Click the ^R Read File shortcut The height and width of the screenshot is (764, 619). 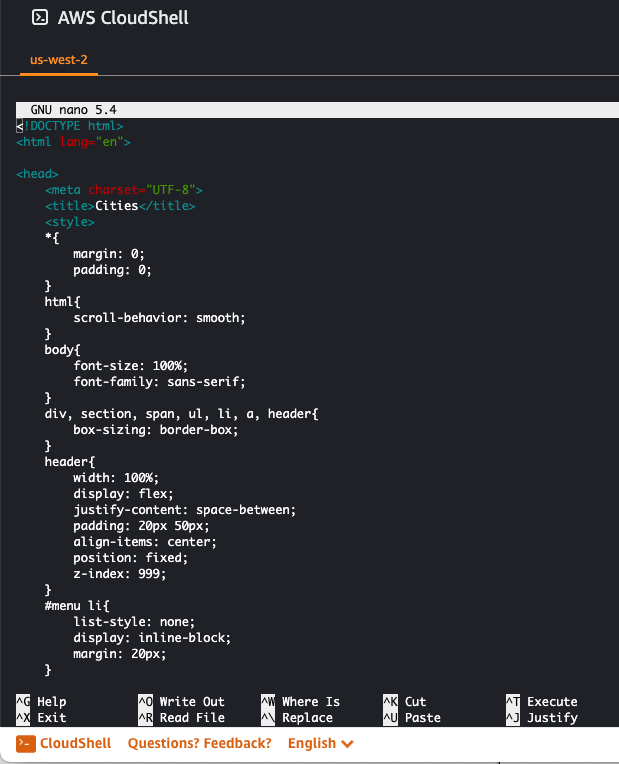point(181,718)
